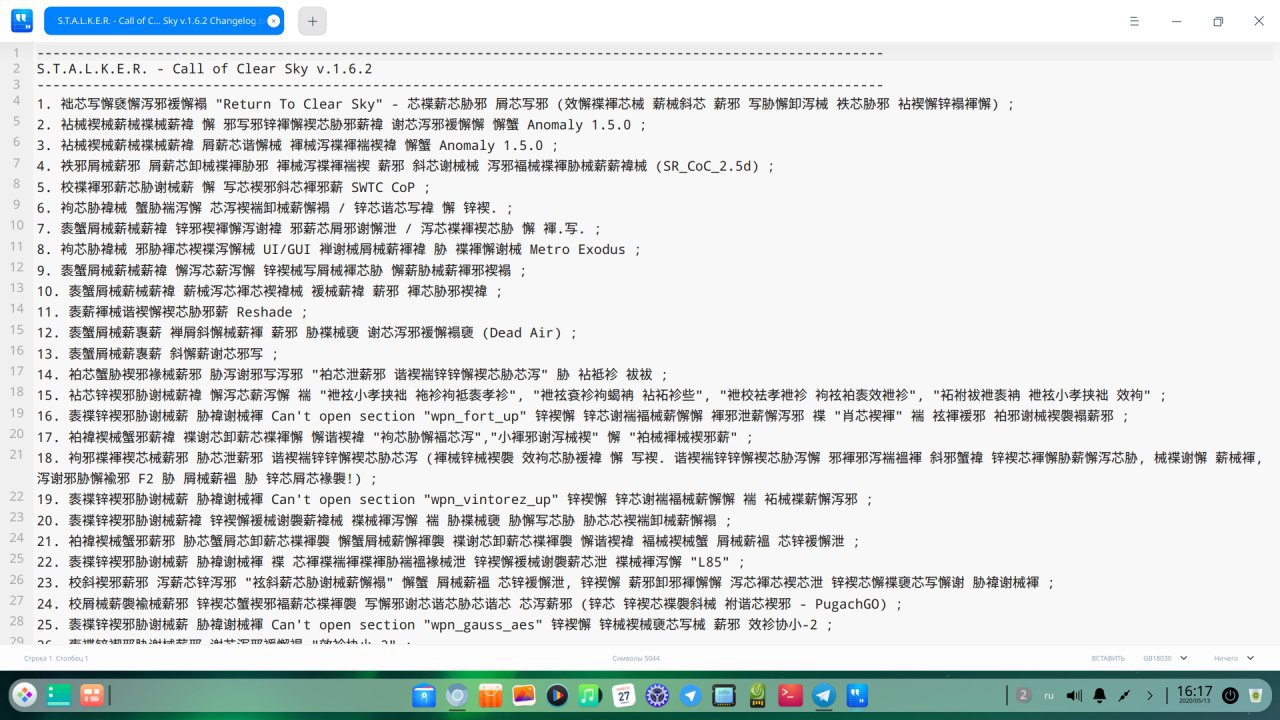Click the text editor icon in the dock

pos(857,695)
